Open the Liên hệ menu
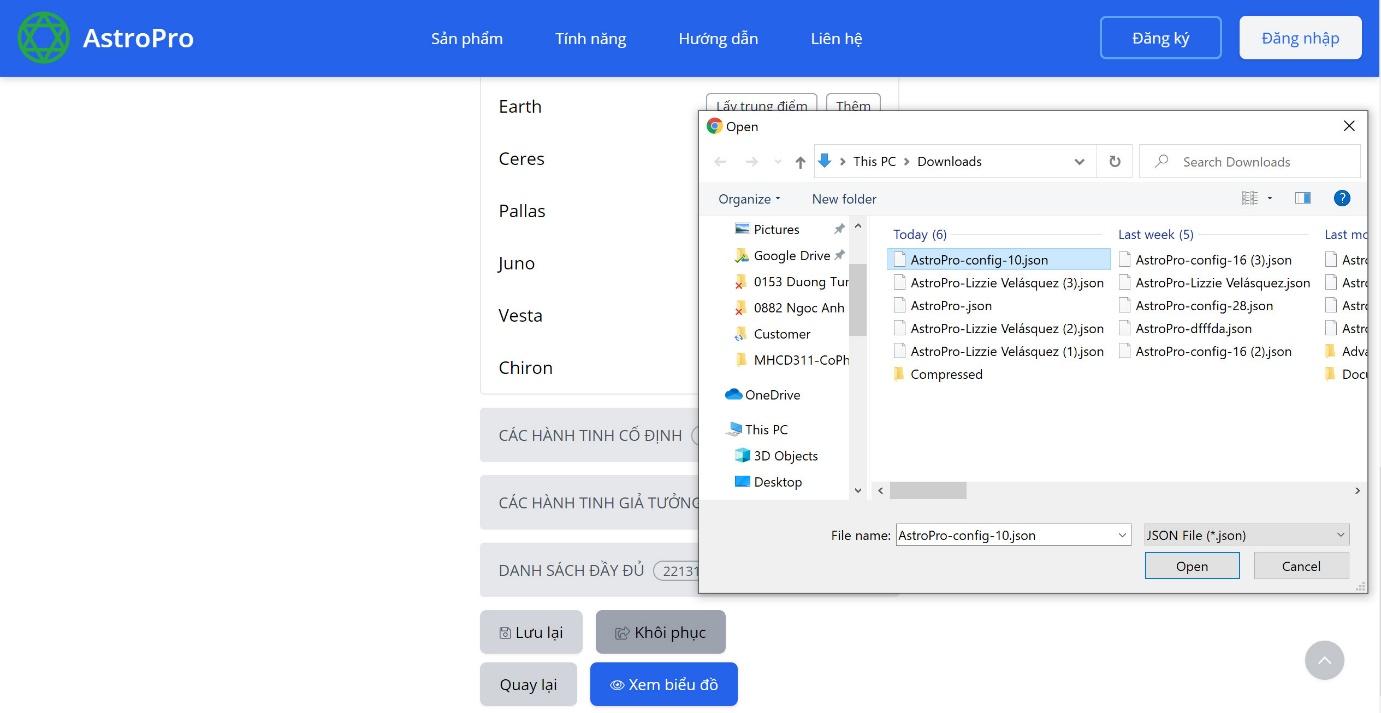The image size is (1381, 713). click(x=836, y=38)
